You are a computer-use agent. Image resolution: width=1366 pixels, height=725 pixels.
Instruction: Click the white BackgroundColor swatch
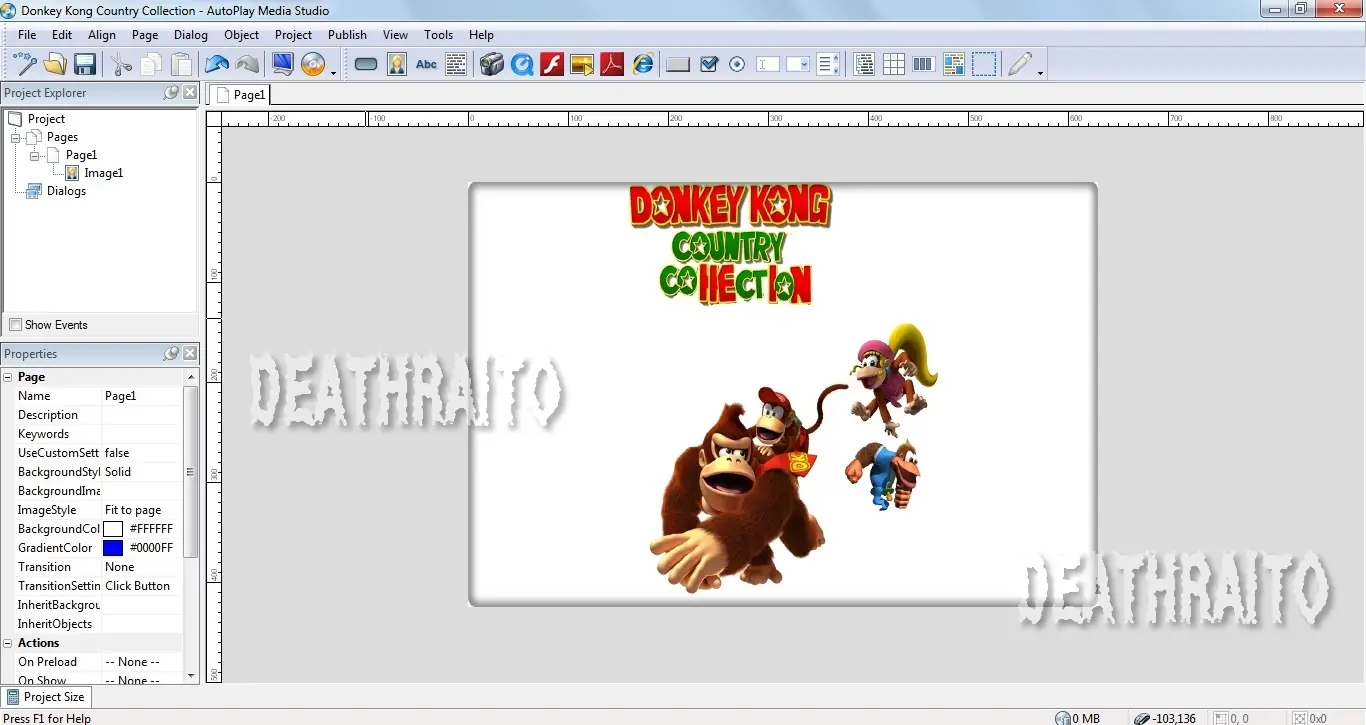(113, 529)
